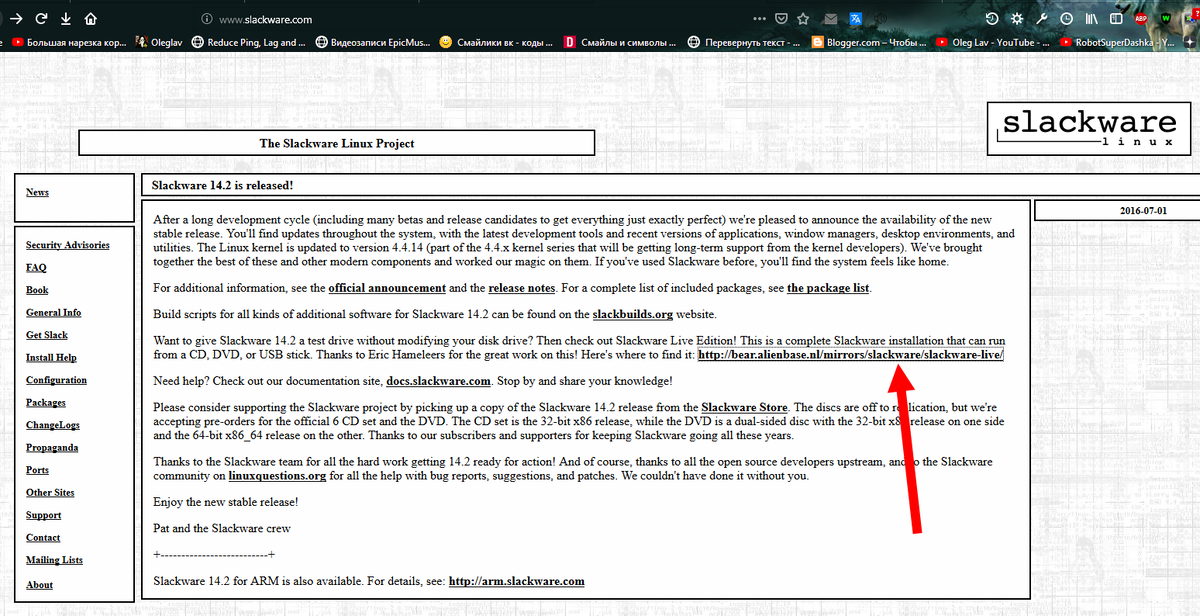This screenshot has width=1200, height=616.
Task: Follow the official announcement link
Action: pyautogui.click(x=387, y=288)
